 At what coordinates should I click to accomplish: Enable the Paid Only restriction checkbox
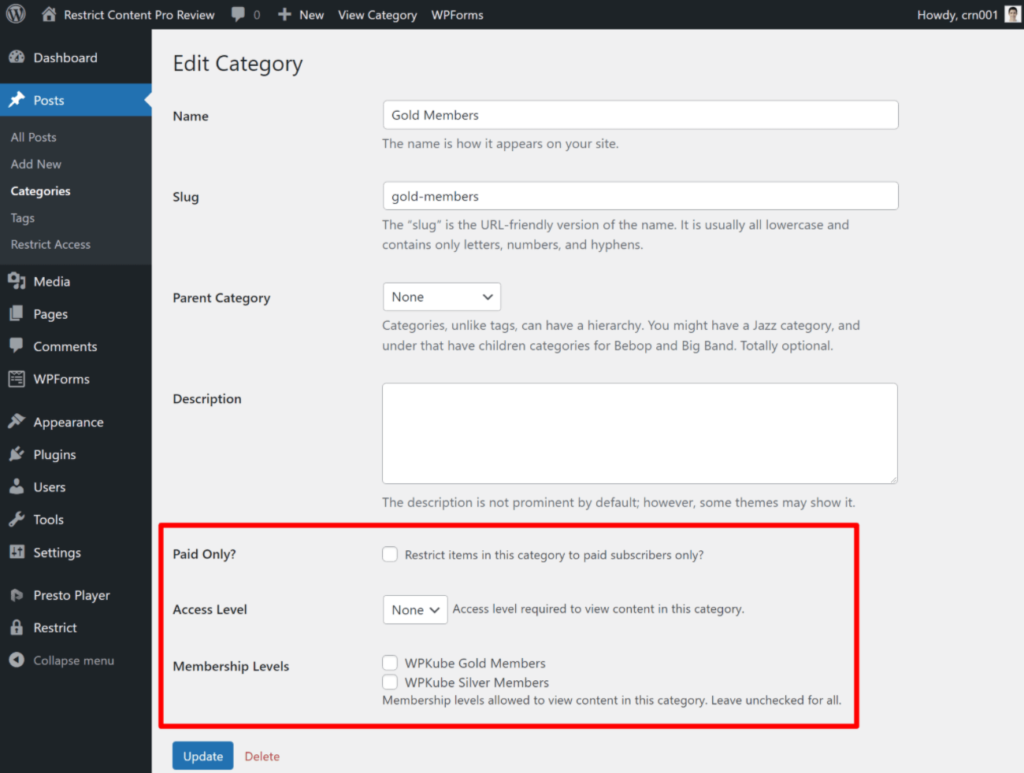(x=390, y=554)
